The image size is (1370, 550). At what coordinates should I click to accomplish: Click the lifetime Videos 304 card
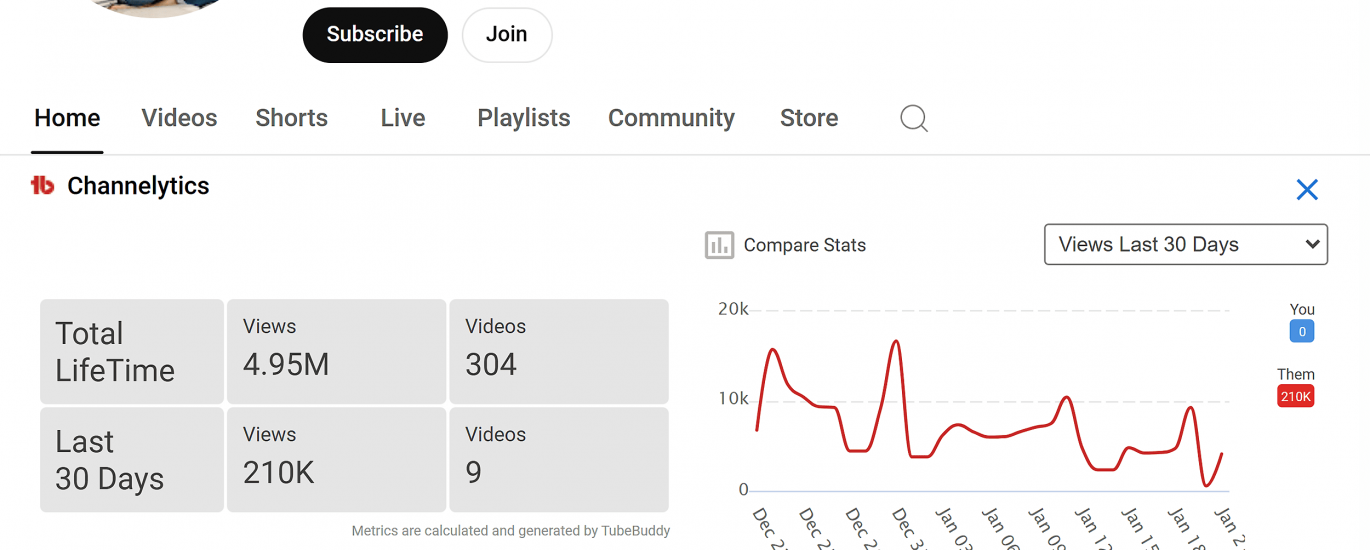pos(558,351)
